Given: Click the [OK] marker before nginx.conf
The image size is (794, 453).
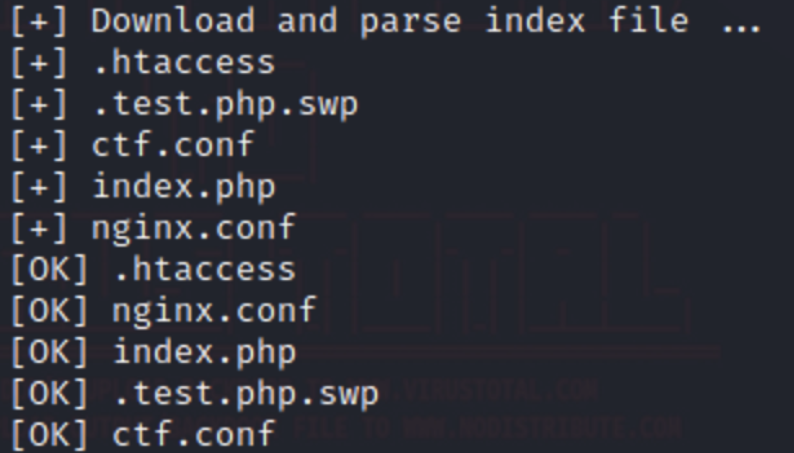Looking at the screenshot, I should (x=49, y=311).
